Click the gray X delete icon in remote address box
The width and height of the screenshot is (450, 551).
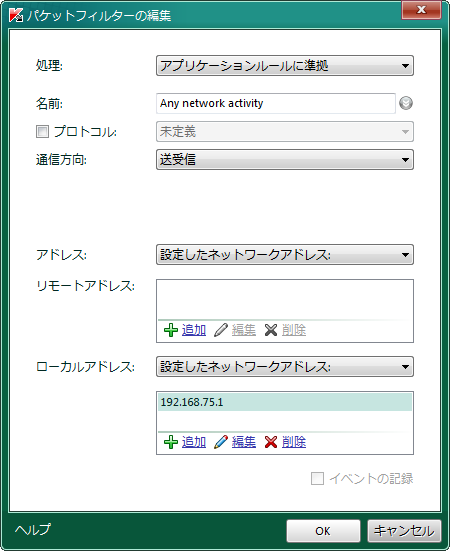[271, 330]
